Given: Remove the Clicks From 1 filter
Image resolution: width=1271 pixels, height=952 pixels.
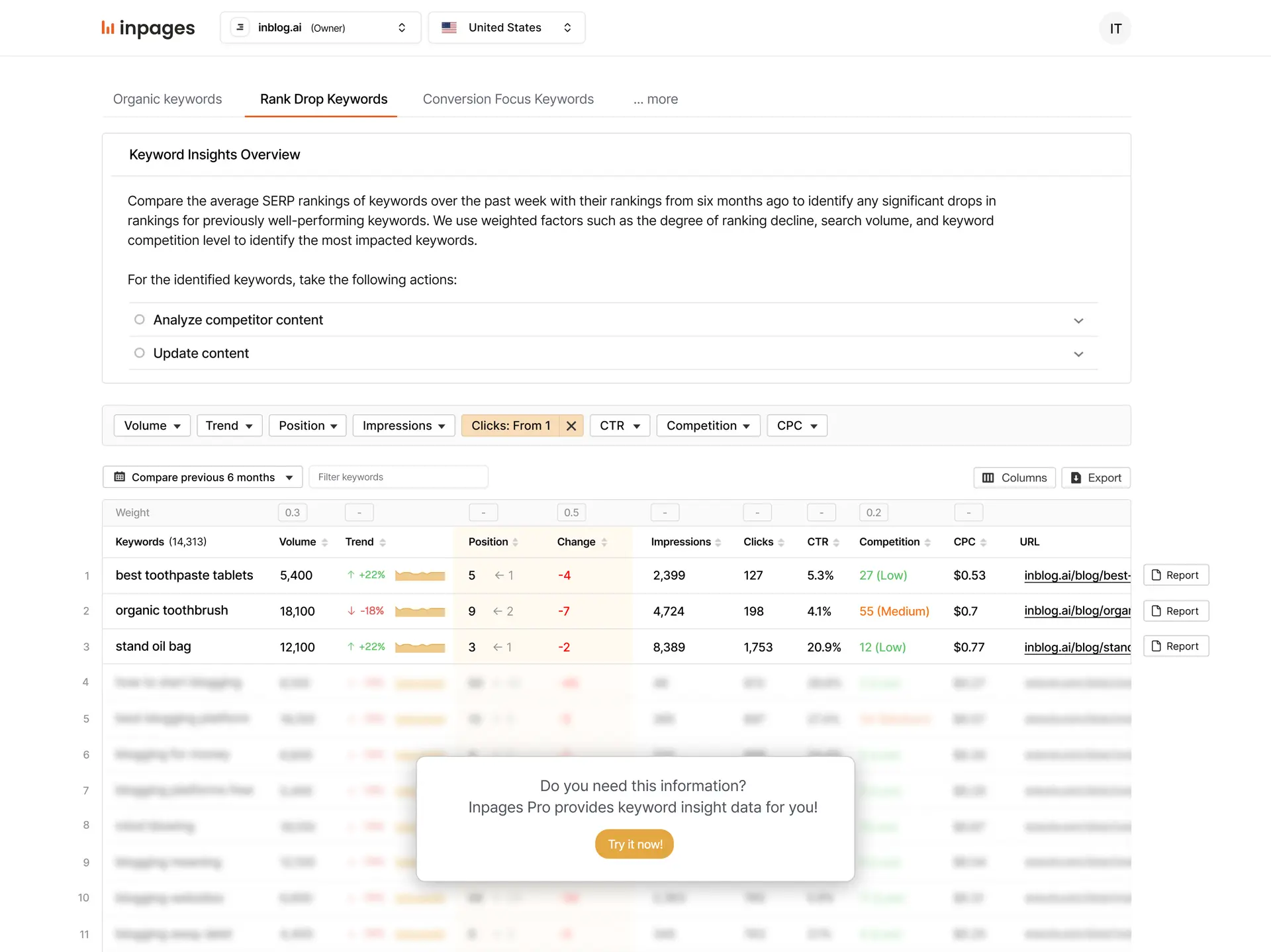Looking at the screenshot, I should [570, 425].
